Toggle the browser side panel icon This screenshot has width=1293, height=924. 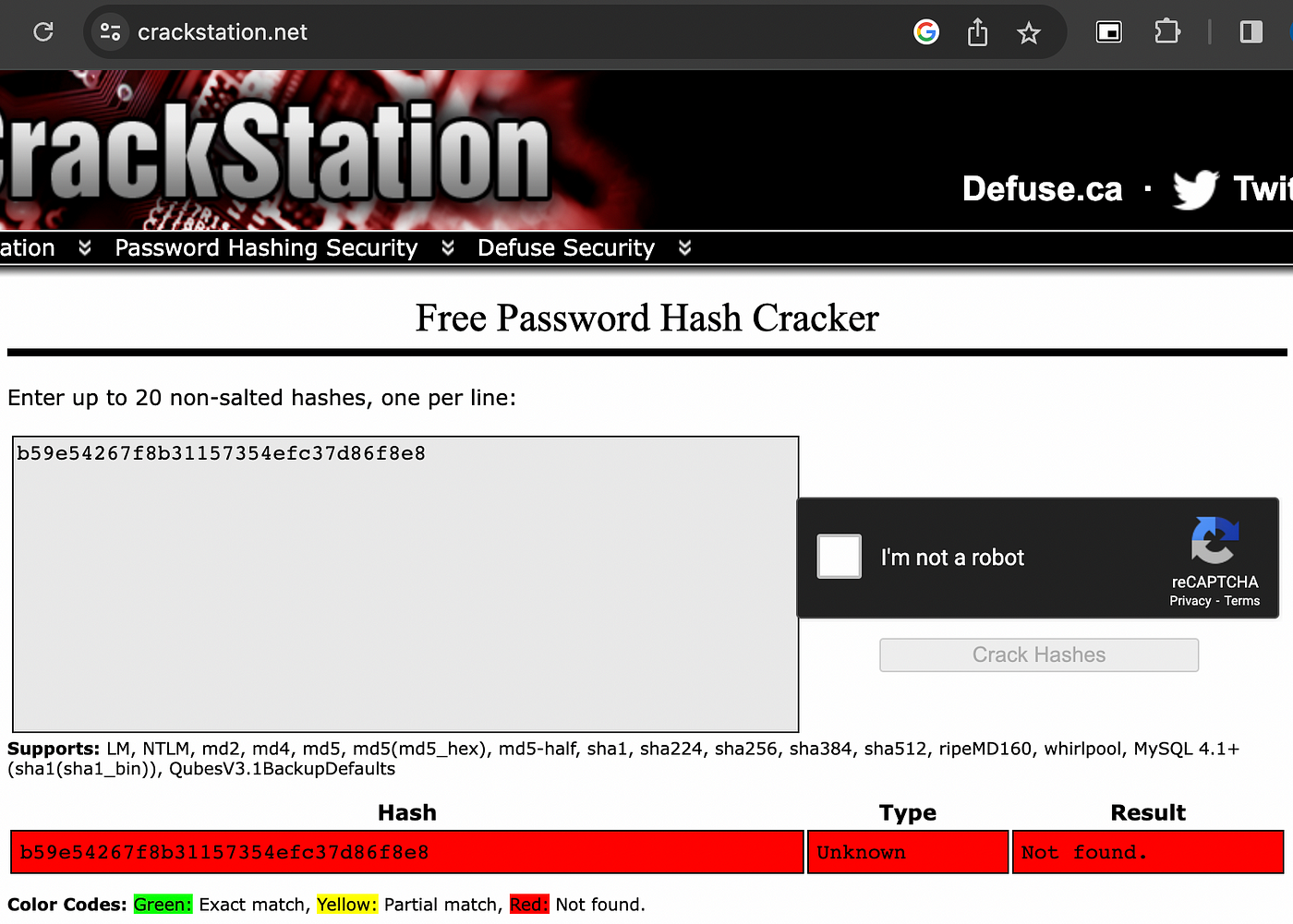(x=1251, y=32)
